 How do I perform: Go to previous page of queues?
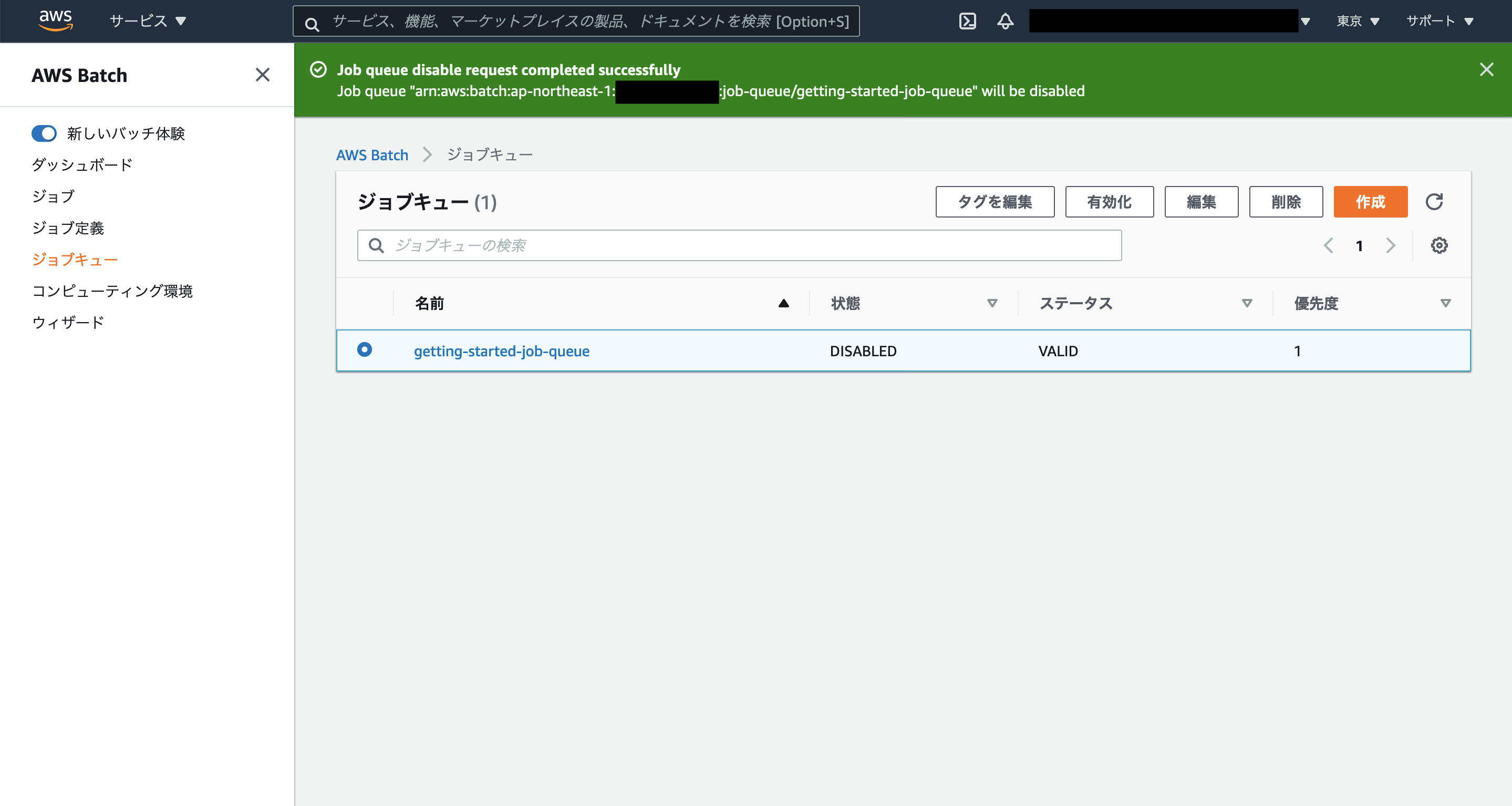[1328, 245]
